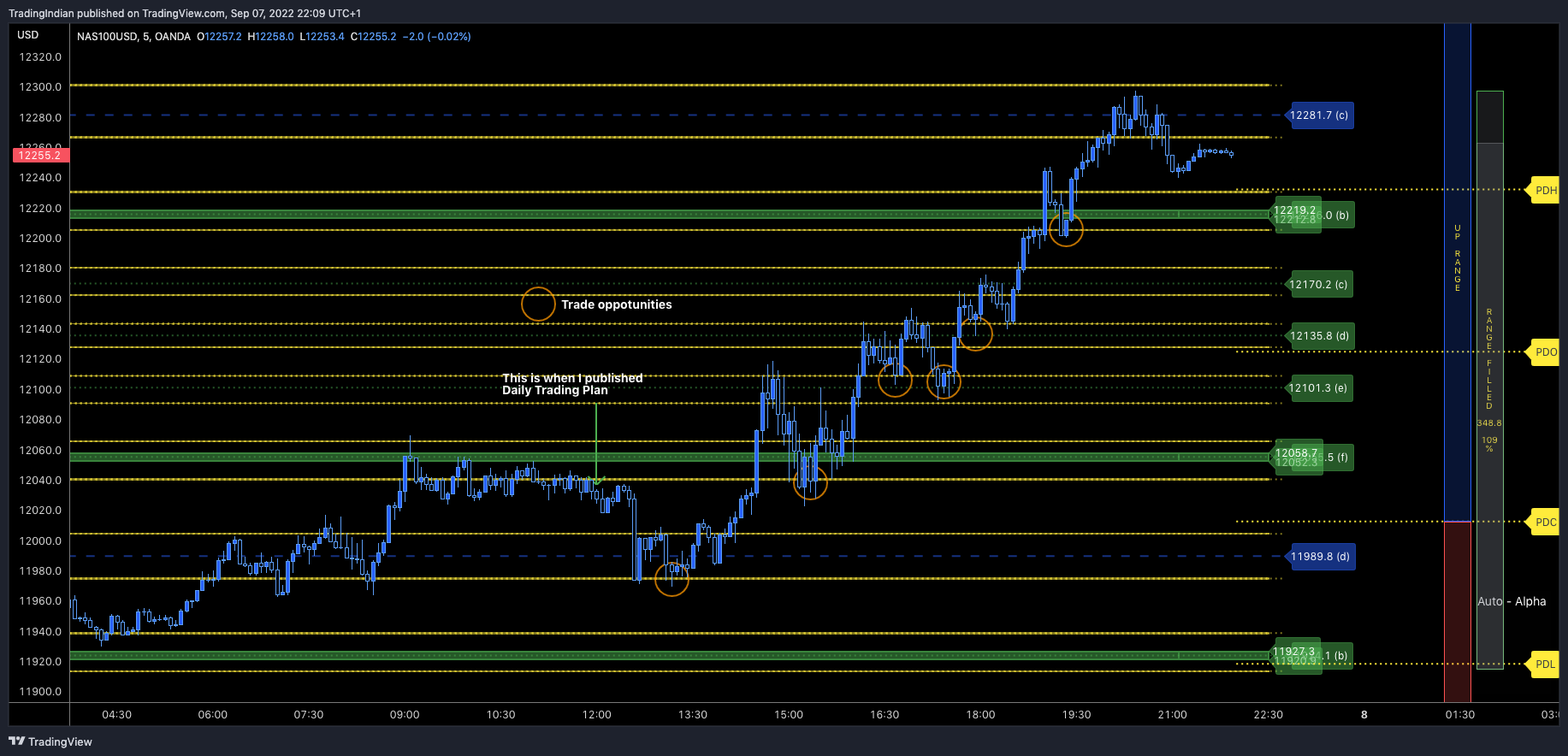Click the RANGE FILLED vertical label

pyautogui.click(x=1489, y=359)
